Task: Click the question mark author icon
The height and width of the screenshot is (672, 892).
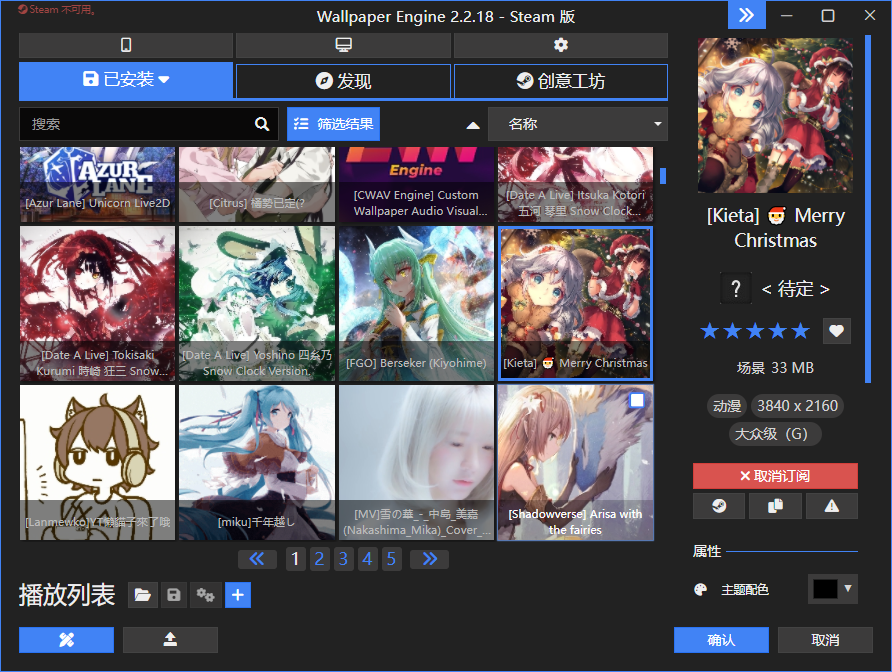Action: [736, 288]
